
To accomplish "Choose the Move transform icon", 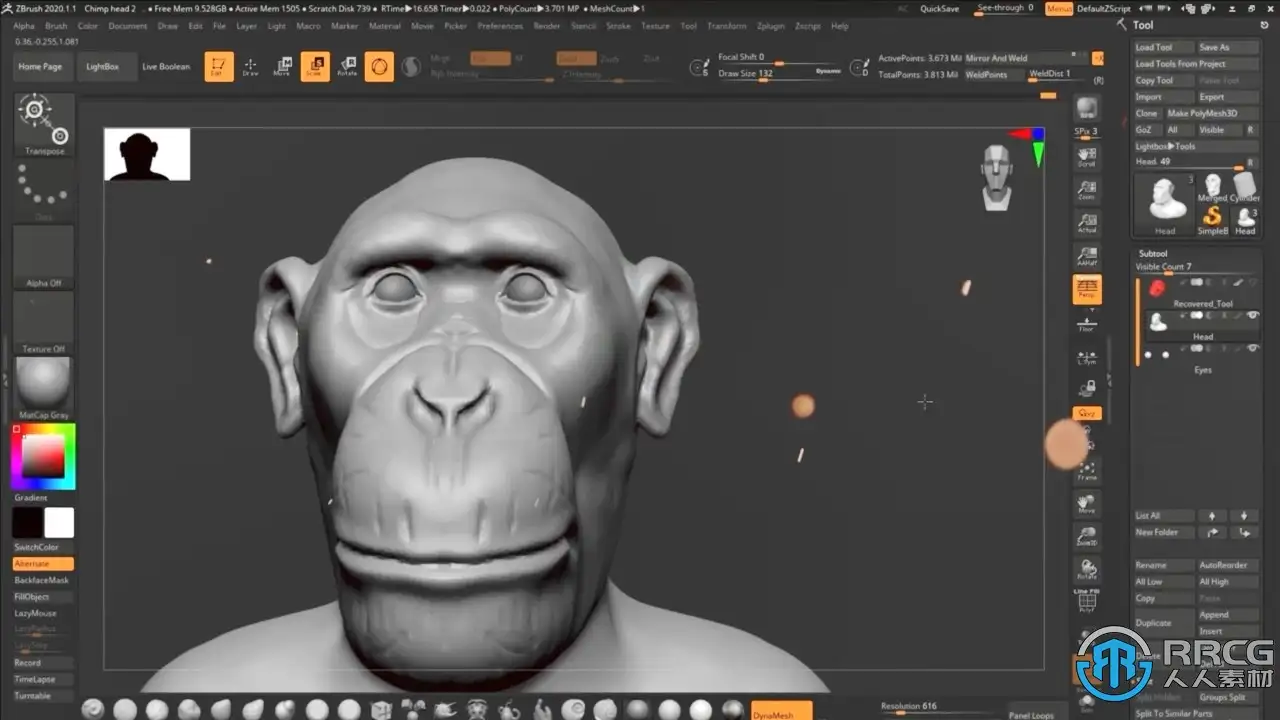I will coord(283,67).
